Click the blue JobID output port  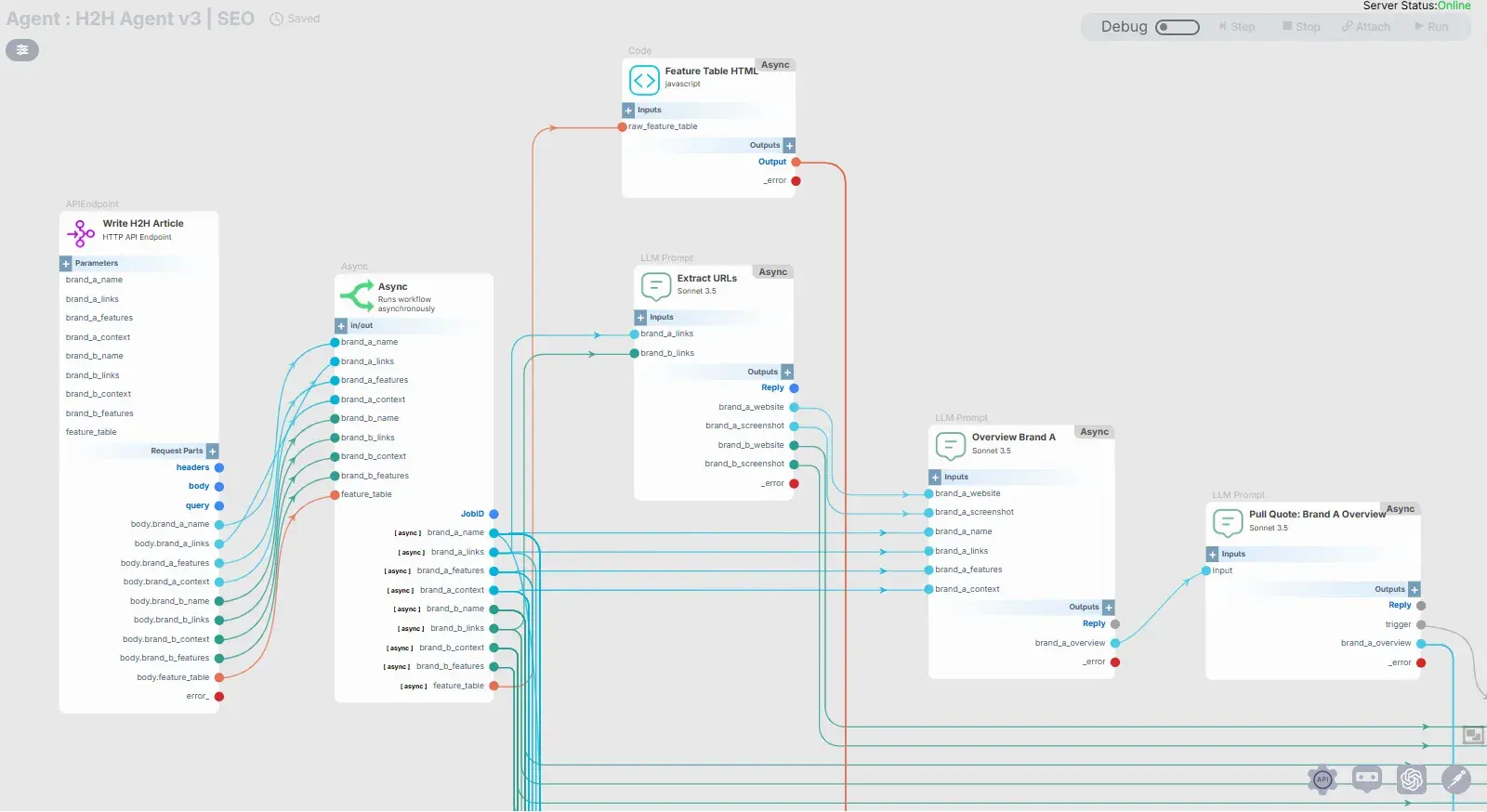point(493,515)
